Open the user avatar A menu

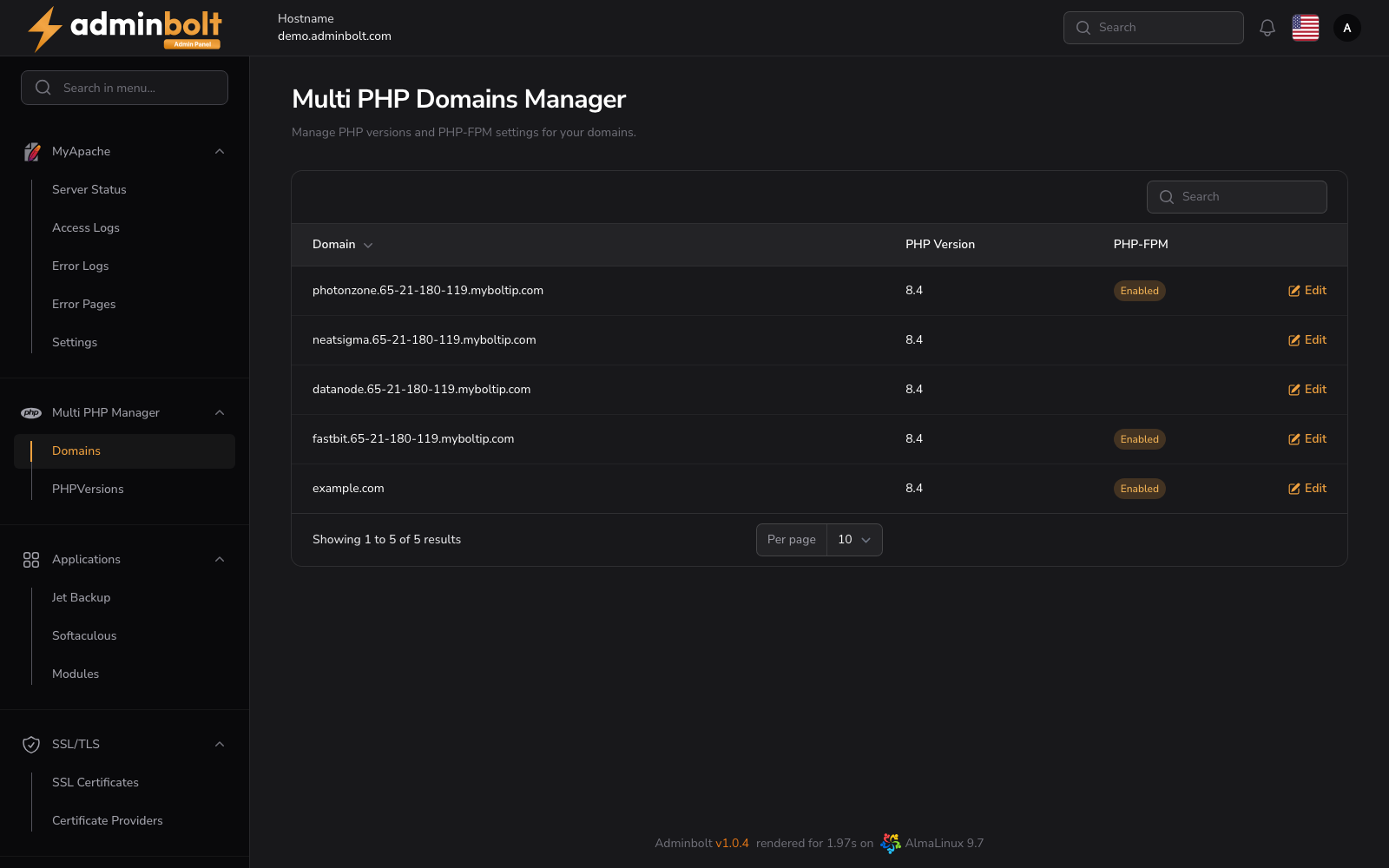pos(1347,28)
